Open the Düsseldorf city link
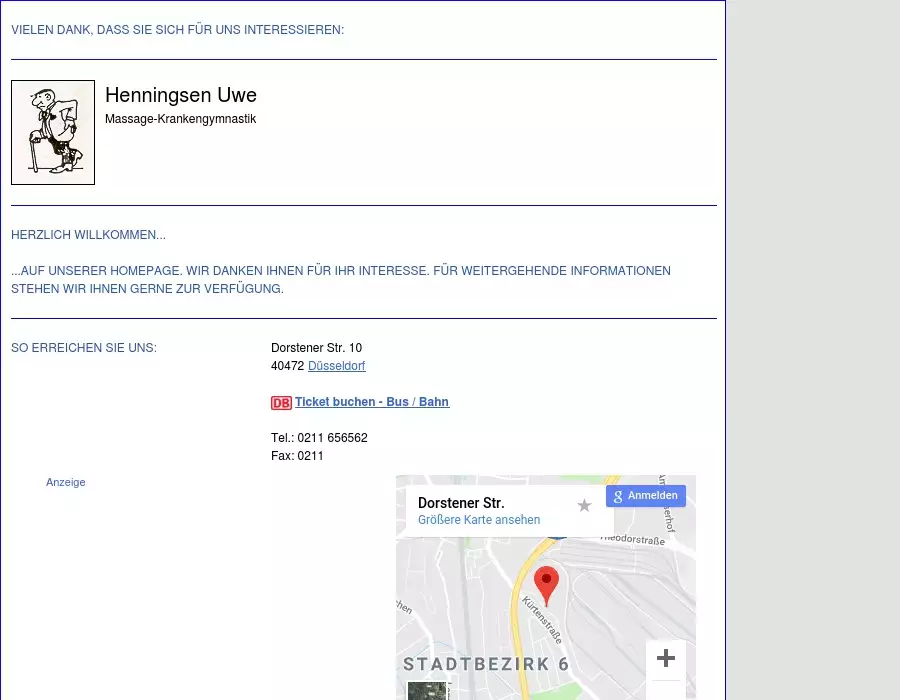 336,366
